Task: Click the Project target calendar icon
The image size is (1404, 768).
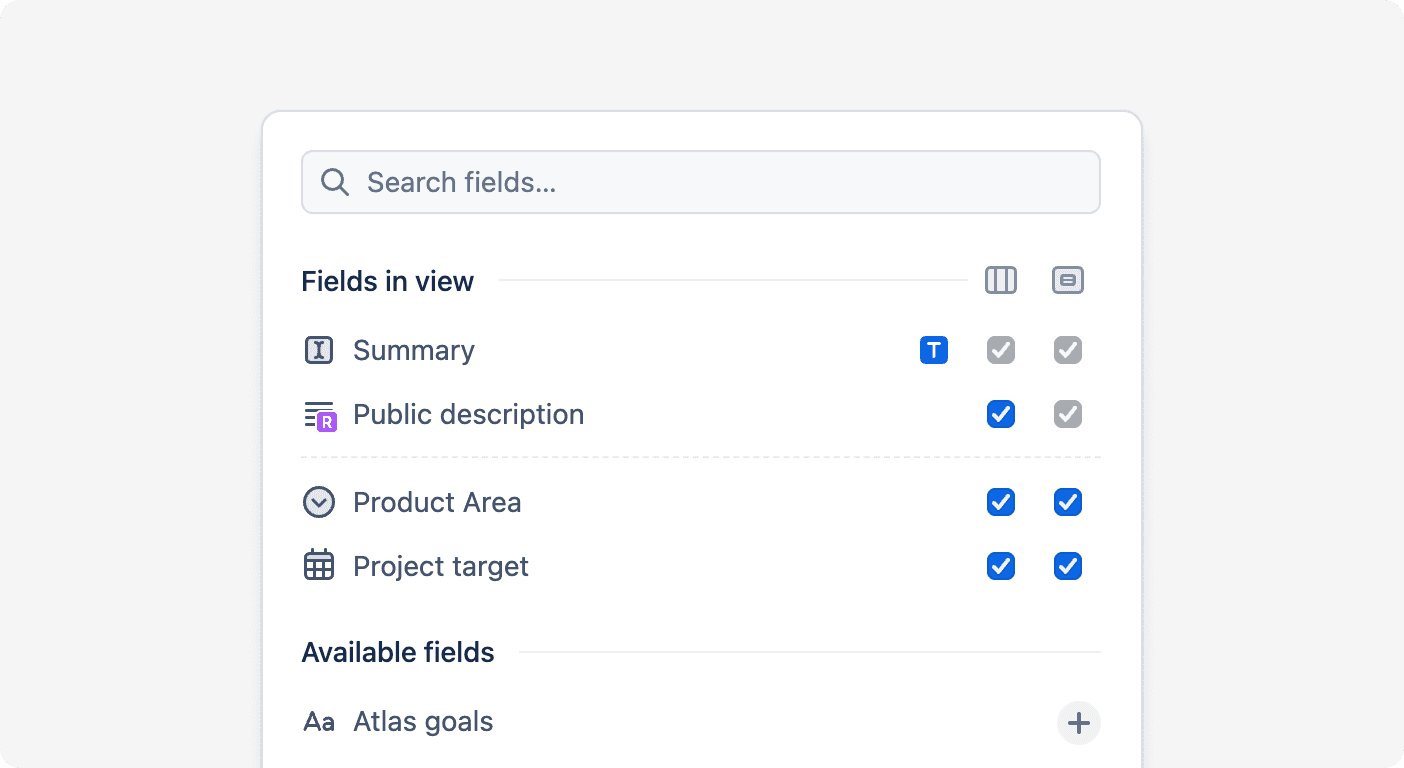Action: (x=319, y=565)
